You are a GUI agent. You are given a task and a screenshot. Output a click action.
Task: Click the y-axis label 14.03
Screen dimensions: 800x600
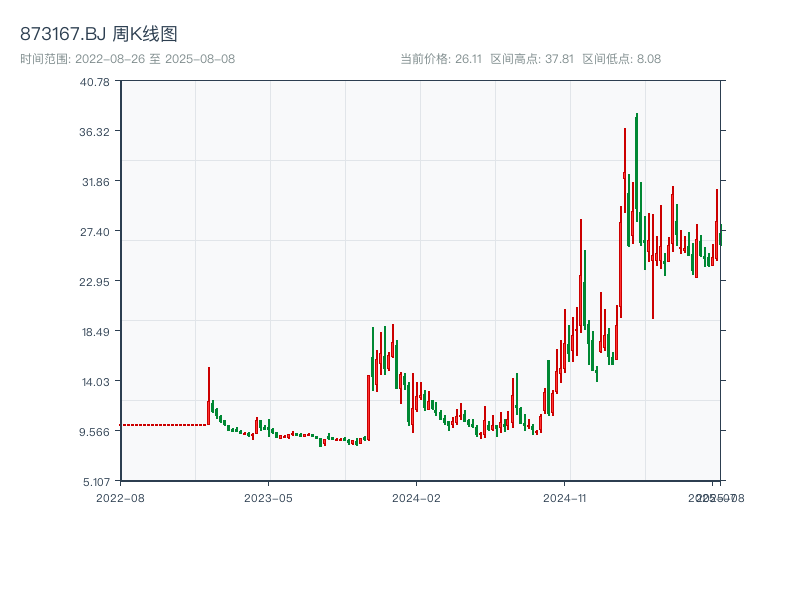tap(93, 380)
